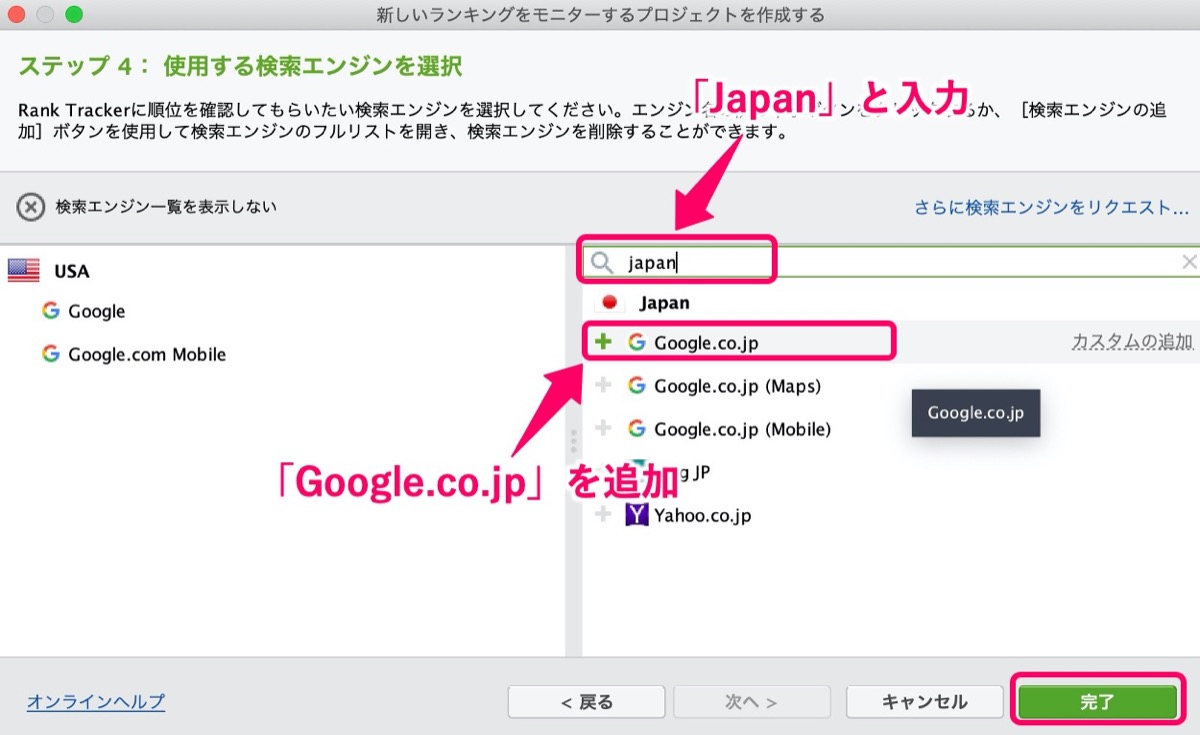Add Google.co.jp using its green plus icon
Screen dimensions: 1200x735
point(603,342)
